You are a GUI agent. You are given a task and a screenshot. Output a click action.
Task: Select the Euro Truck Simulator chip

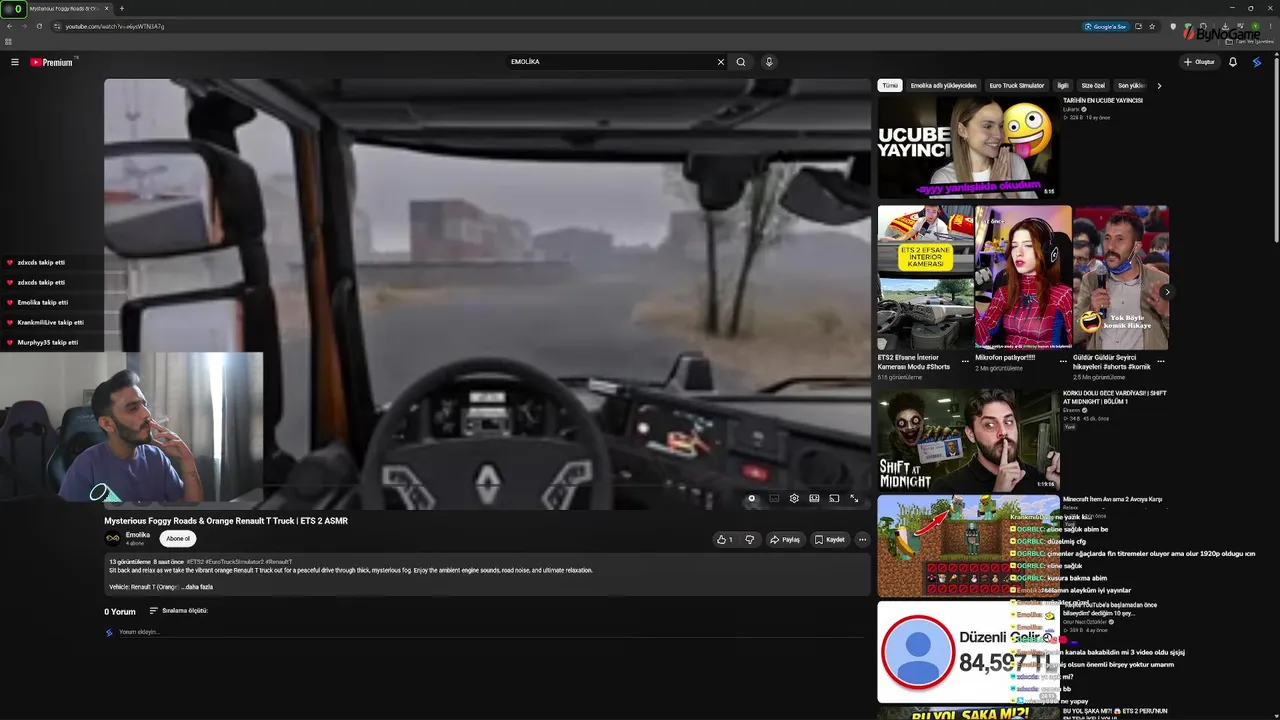[1017, 86]
